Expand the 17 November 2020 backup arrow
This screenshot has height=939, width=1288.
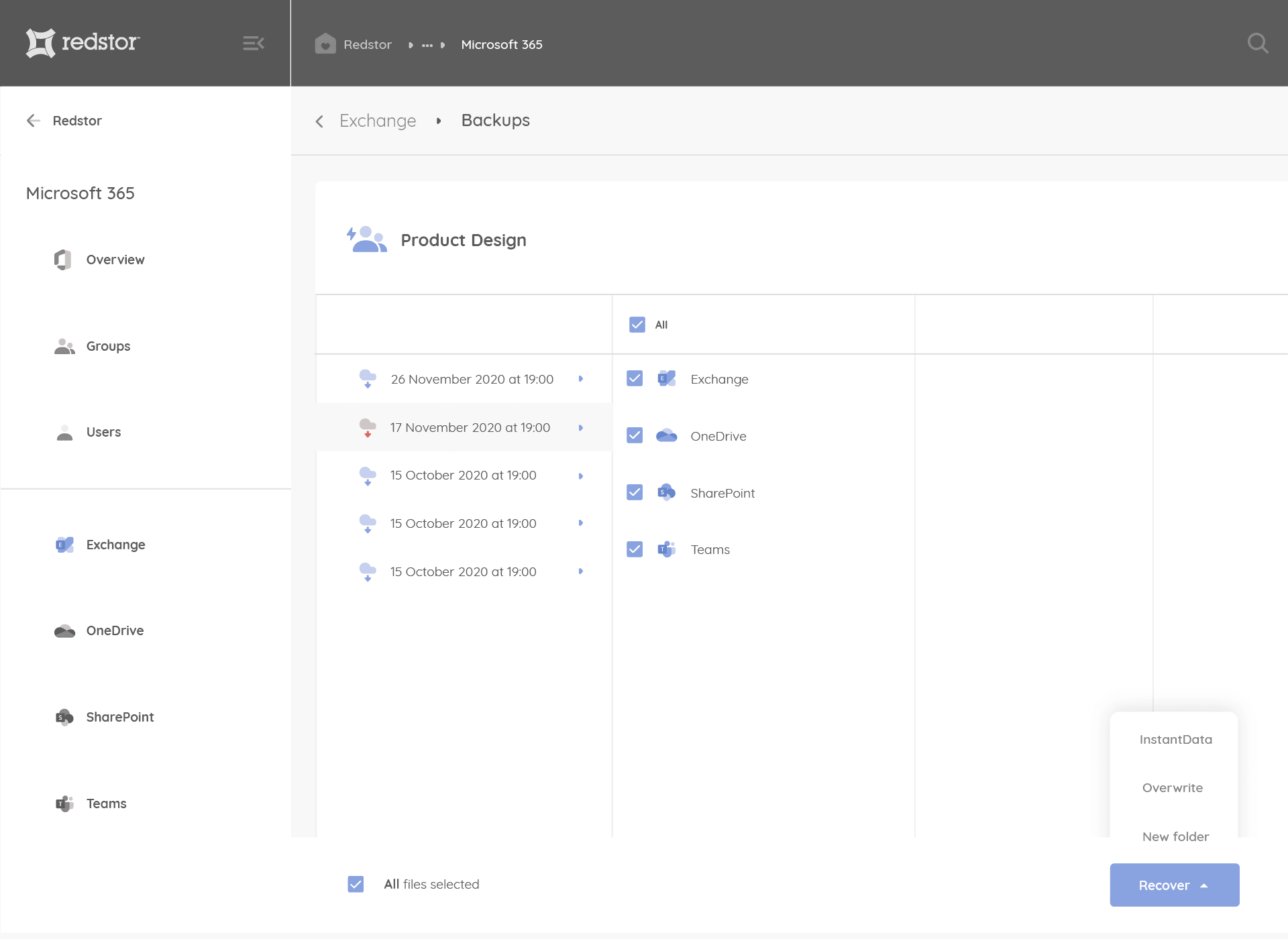click(581, 427)
